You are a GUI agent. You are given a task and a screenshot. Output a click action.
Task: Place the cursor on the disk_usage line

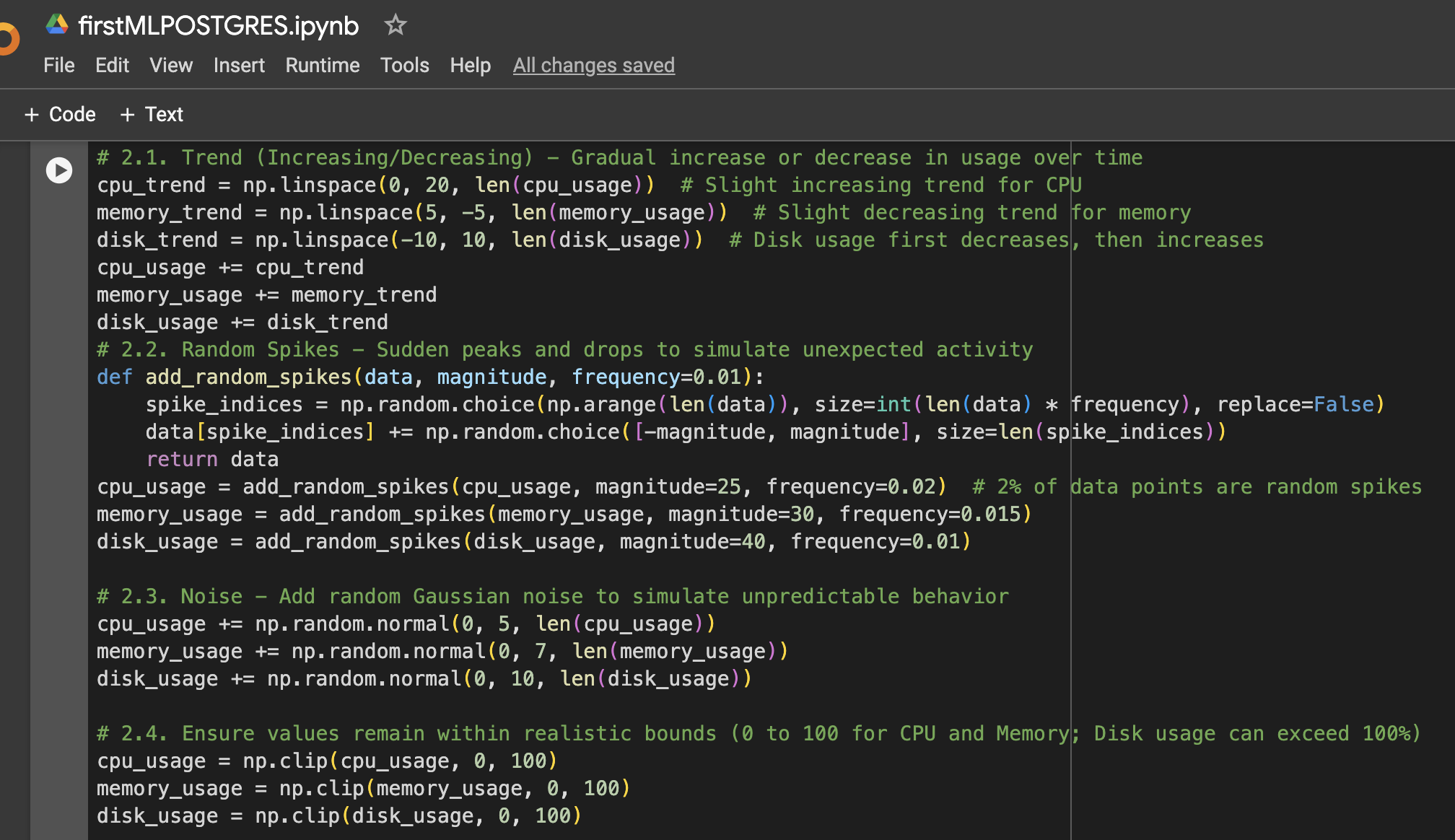pos(242,322)
